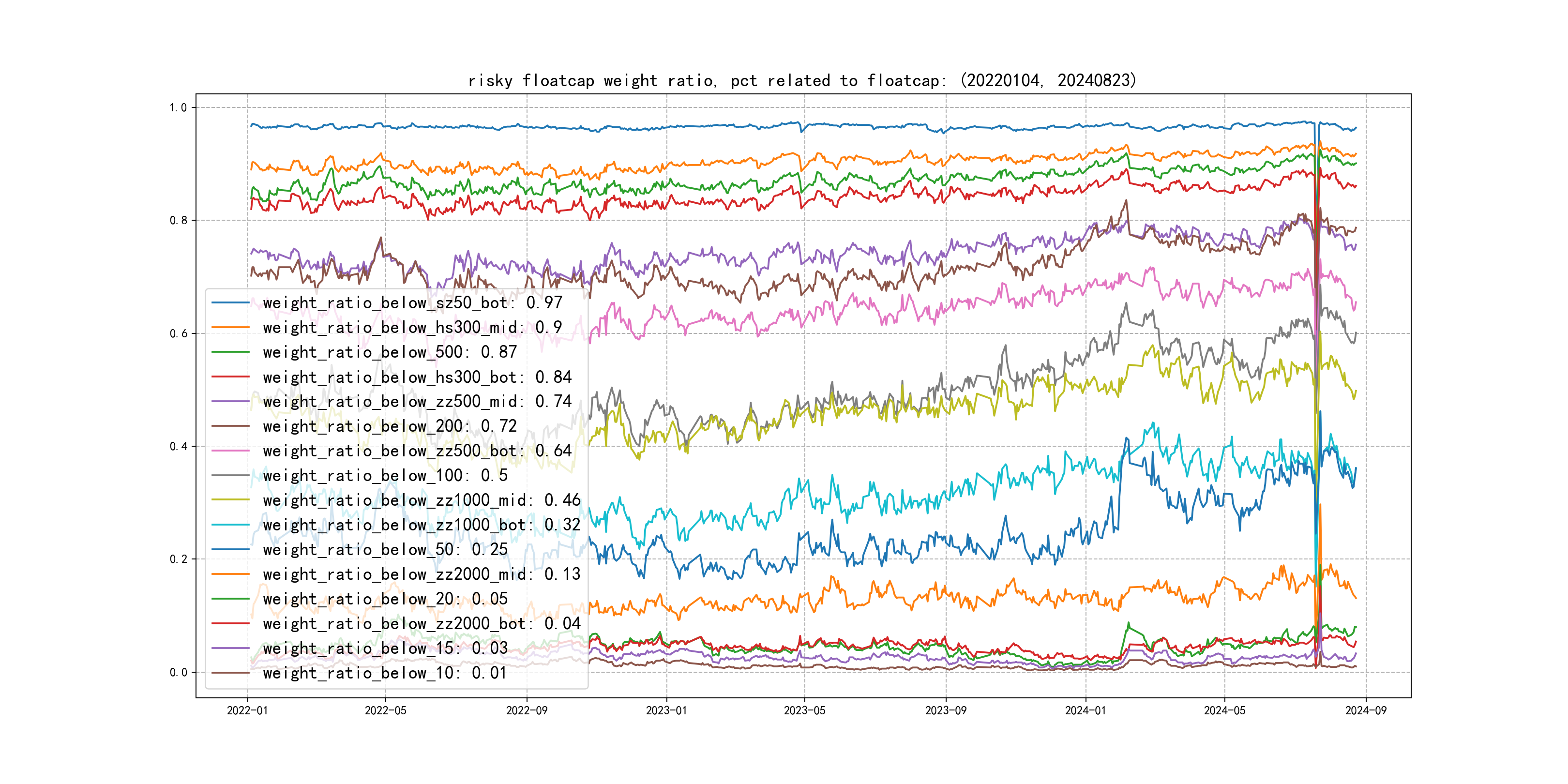Click legend entry weight_ratio_below_hs300_mid
The image size is (1568, 784).
click(412, 328)
